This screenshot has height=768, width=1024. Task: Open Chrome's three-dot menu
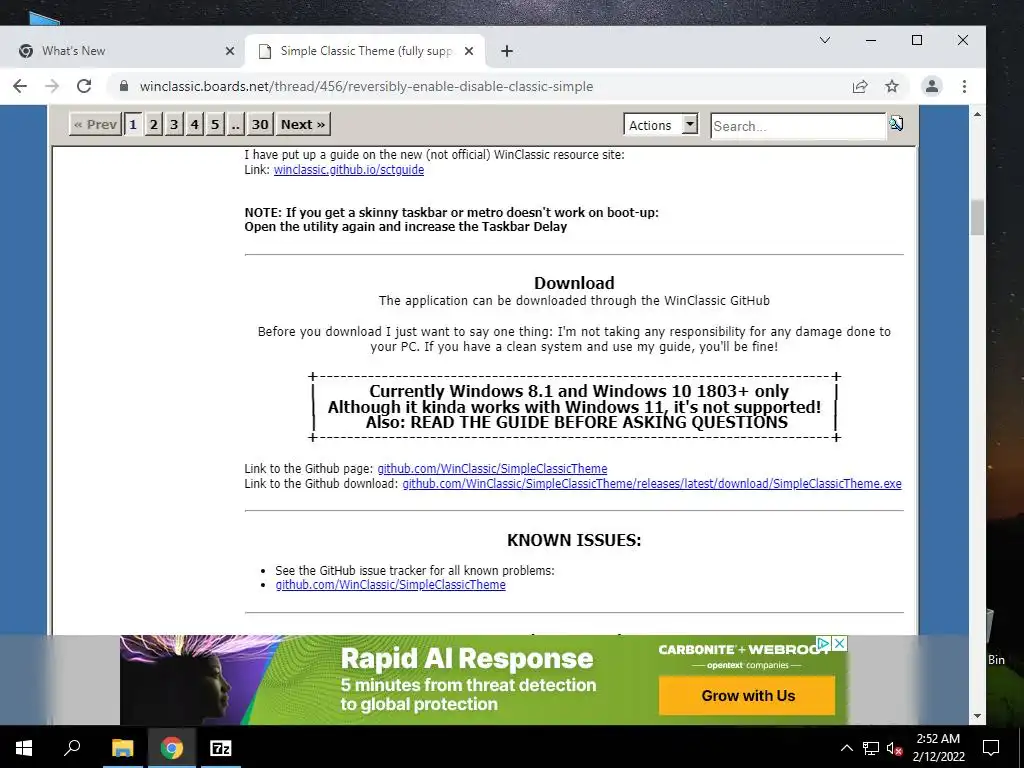click(x=964, y=86)
